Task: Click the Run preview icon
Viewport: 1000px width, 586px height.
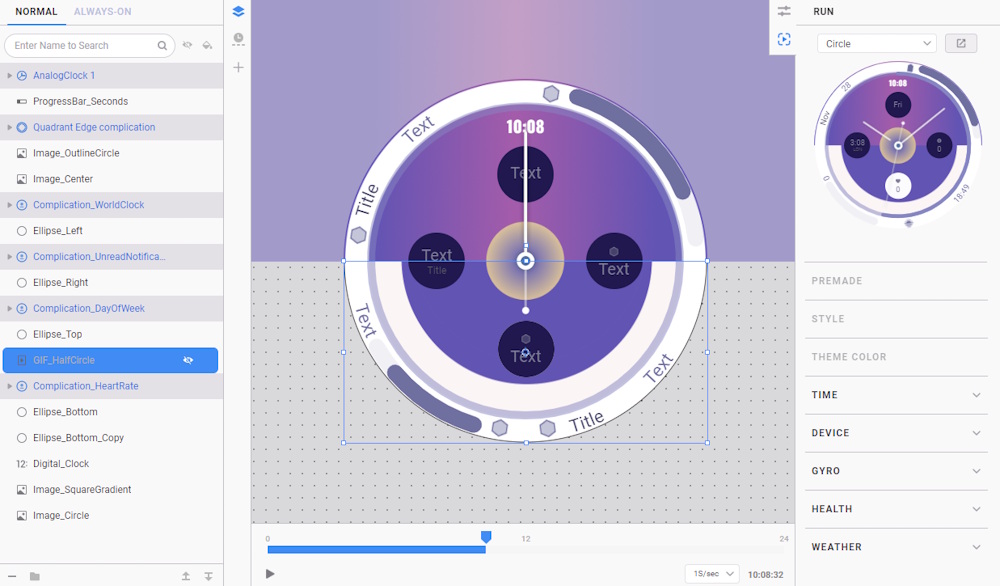Action: coord(784,39)
